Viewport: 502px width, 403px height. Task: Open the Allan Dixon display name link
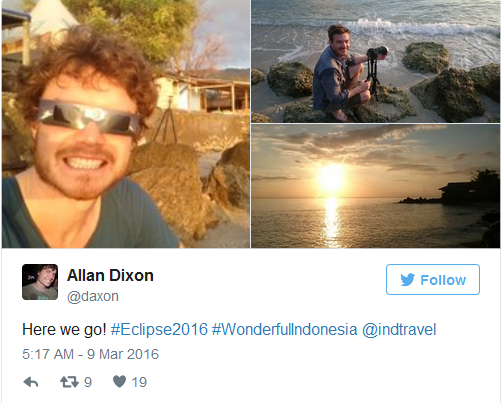click(110, 276)
